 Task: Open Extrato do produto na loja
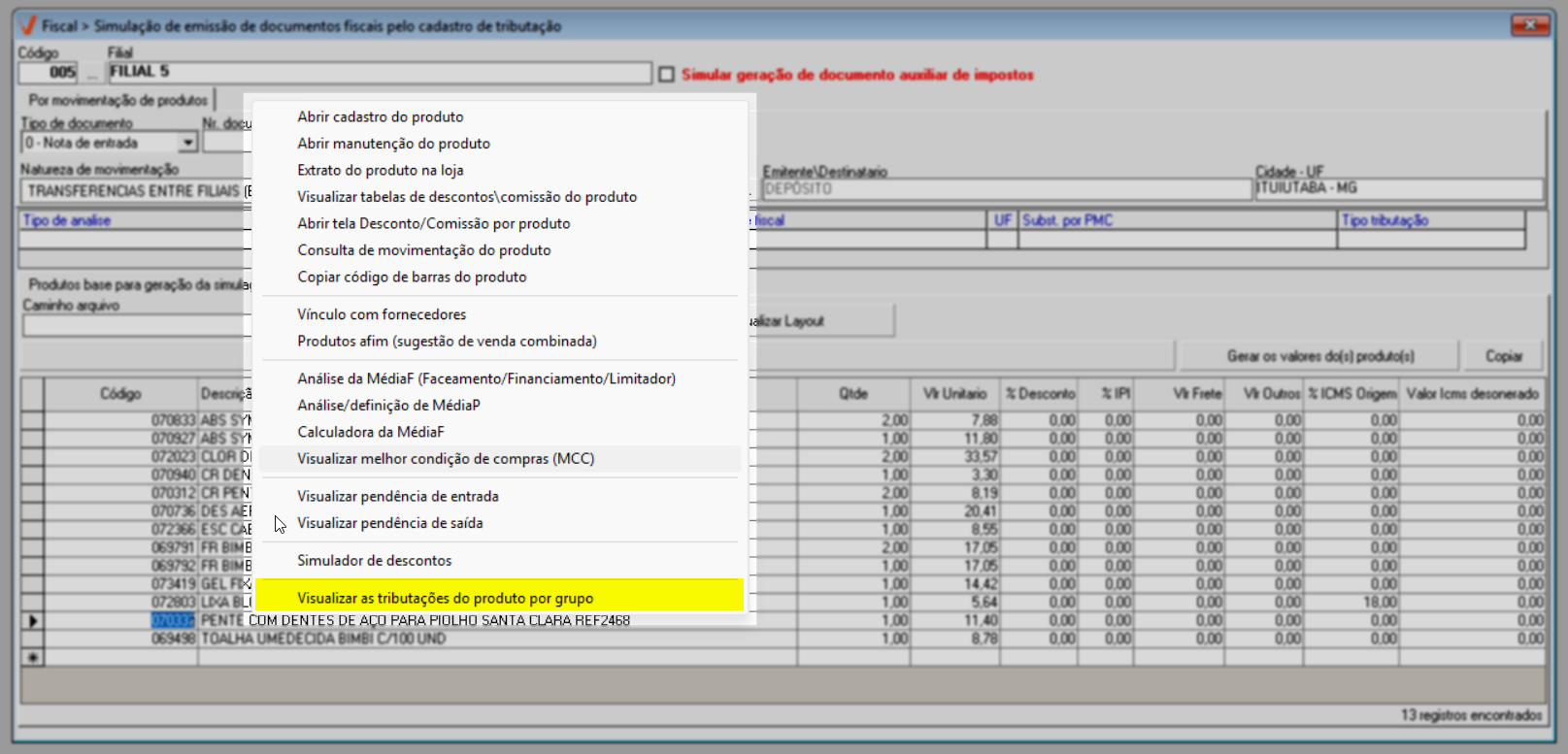click(380, 170)
